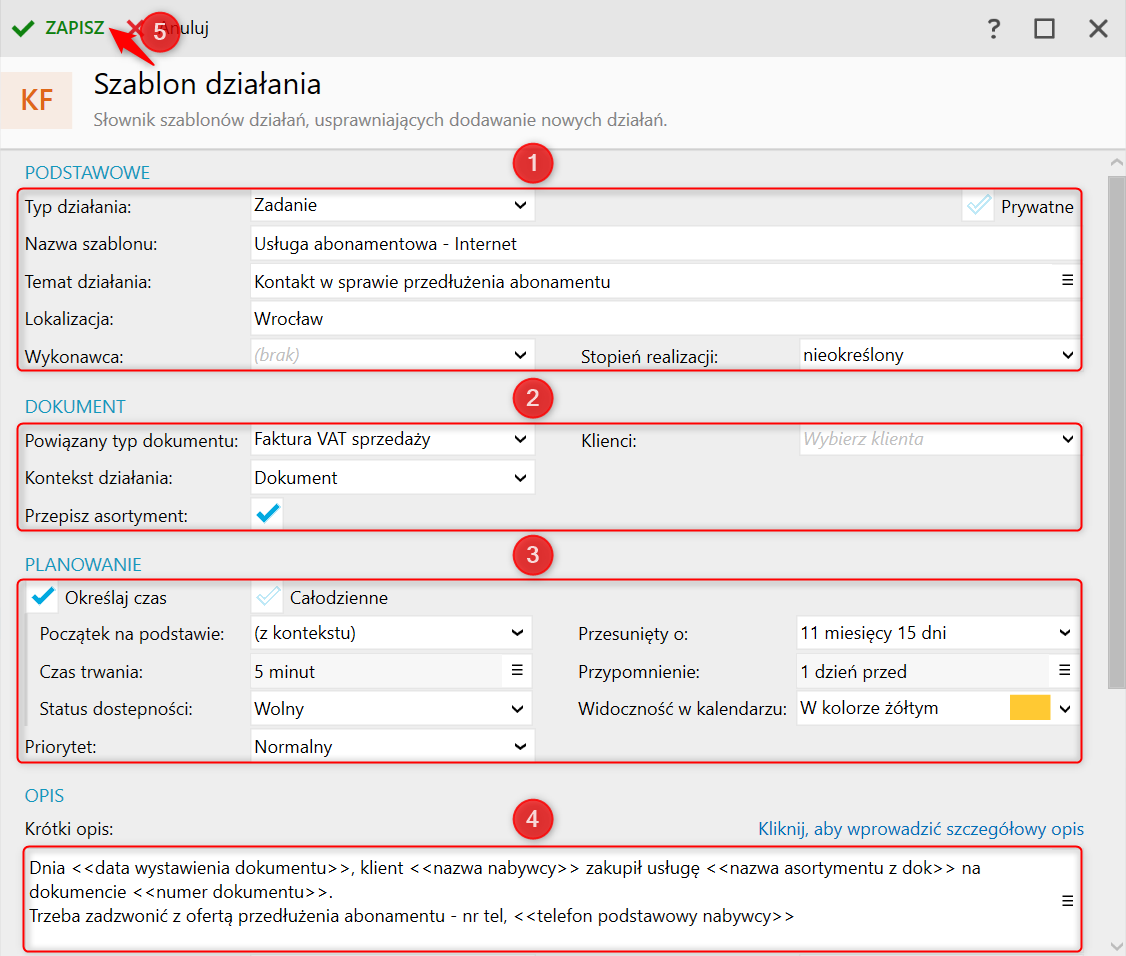Click the scrollbar down arrow

pyautogui.click(x=1117, y=946)
